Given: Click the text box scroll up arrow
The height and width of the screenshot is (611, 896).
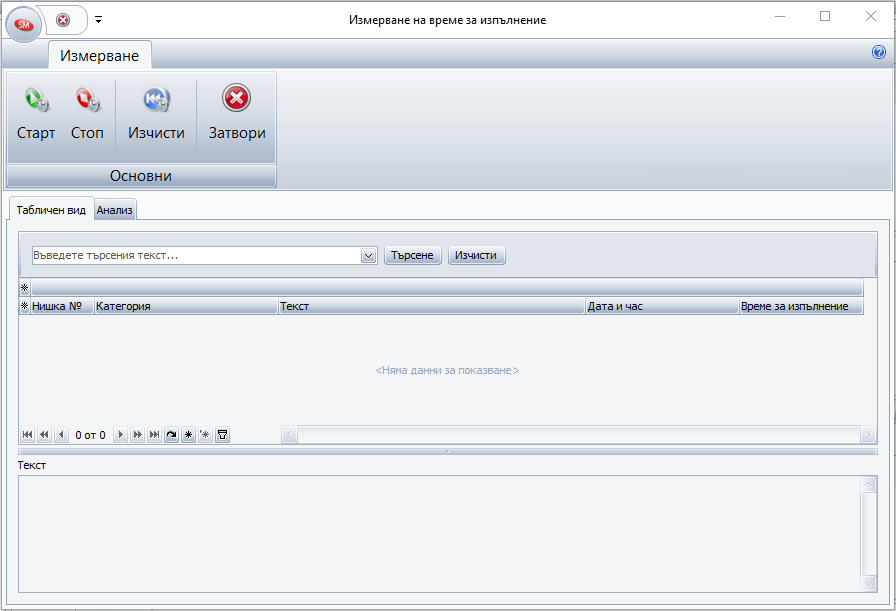Looking at the screenshot, I should pos(869,485).
